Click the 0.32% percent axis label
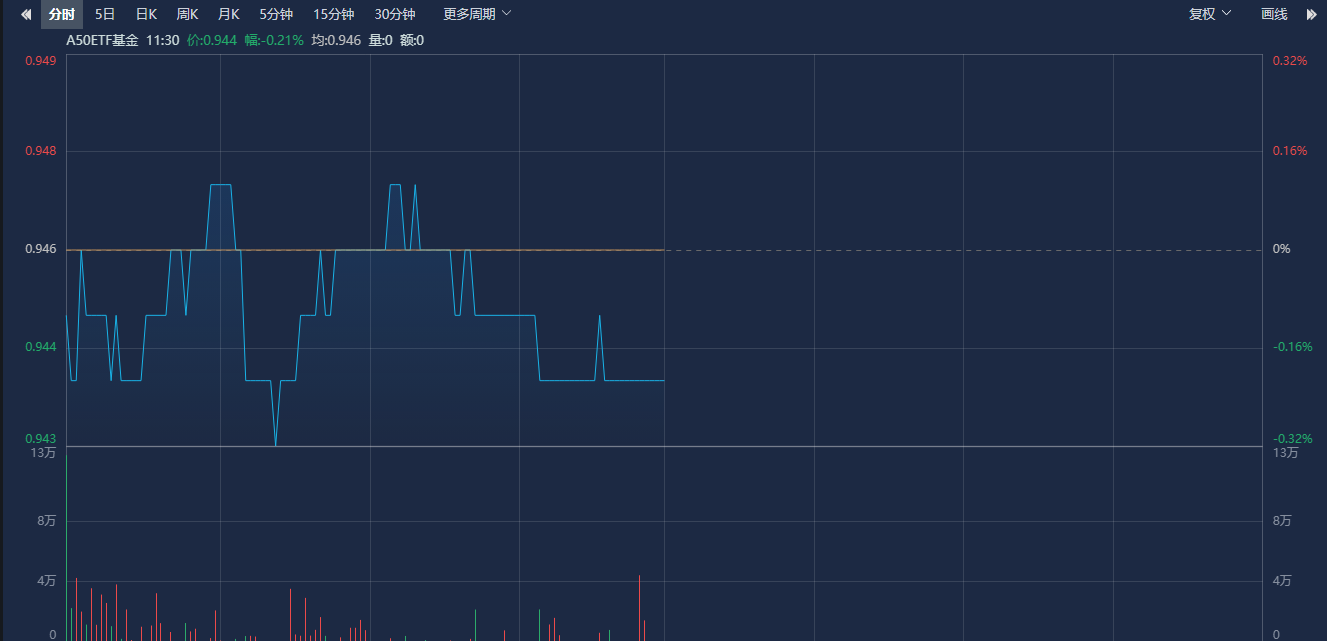 click(1289, 61)
